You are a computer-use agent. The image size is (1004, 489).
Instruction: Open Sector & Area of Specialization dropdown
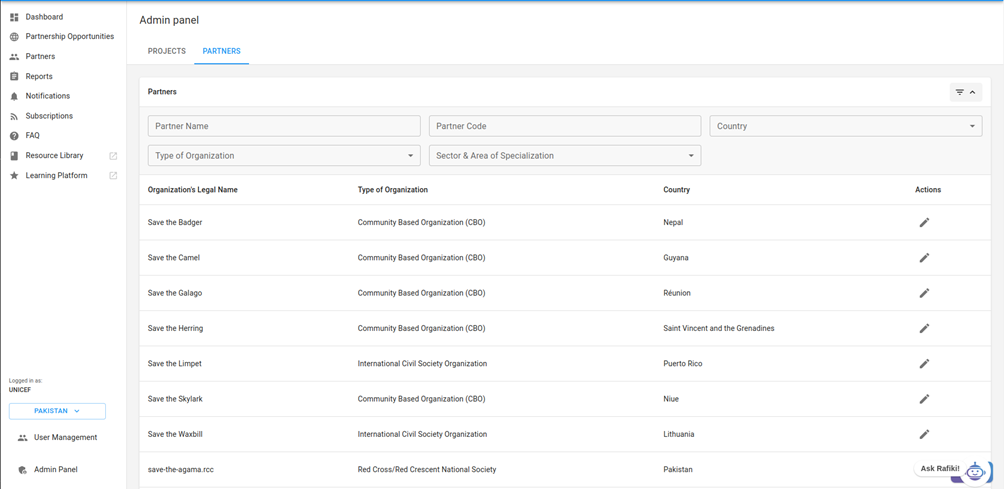[564, 156]
